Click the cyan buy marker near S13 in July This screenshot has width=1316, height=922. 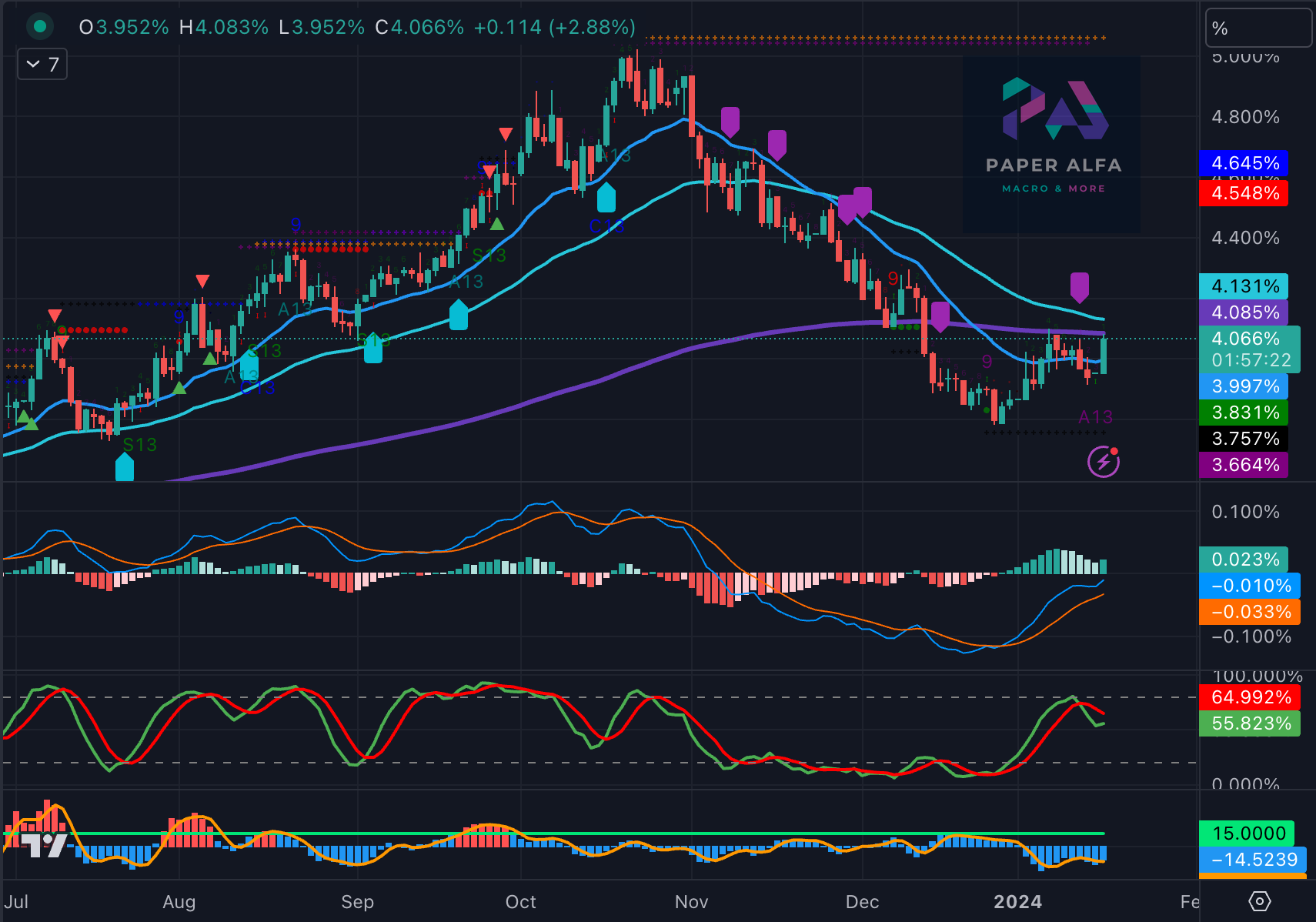(125, 466)
